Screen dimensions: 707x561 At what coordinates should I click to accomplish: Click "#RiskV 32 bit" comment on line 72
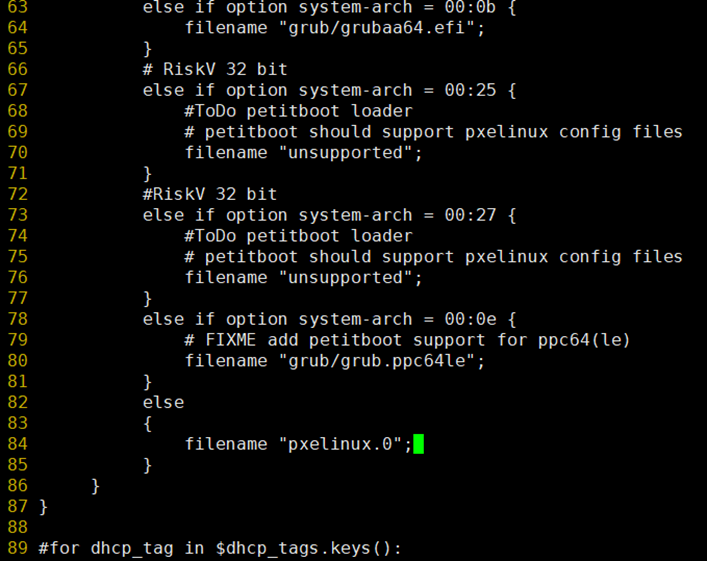pyautogui.click(x=210, y=194)
